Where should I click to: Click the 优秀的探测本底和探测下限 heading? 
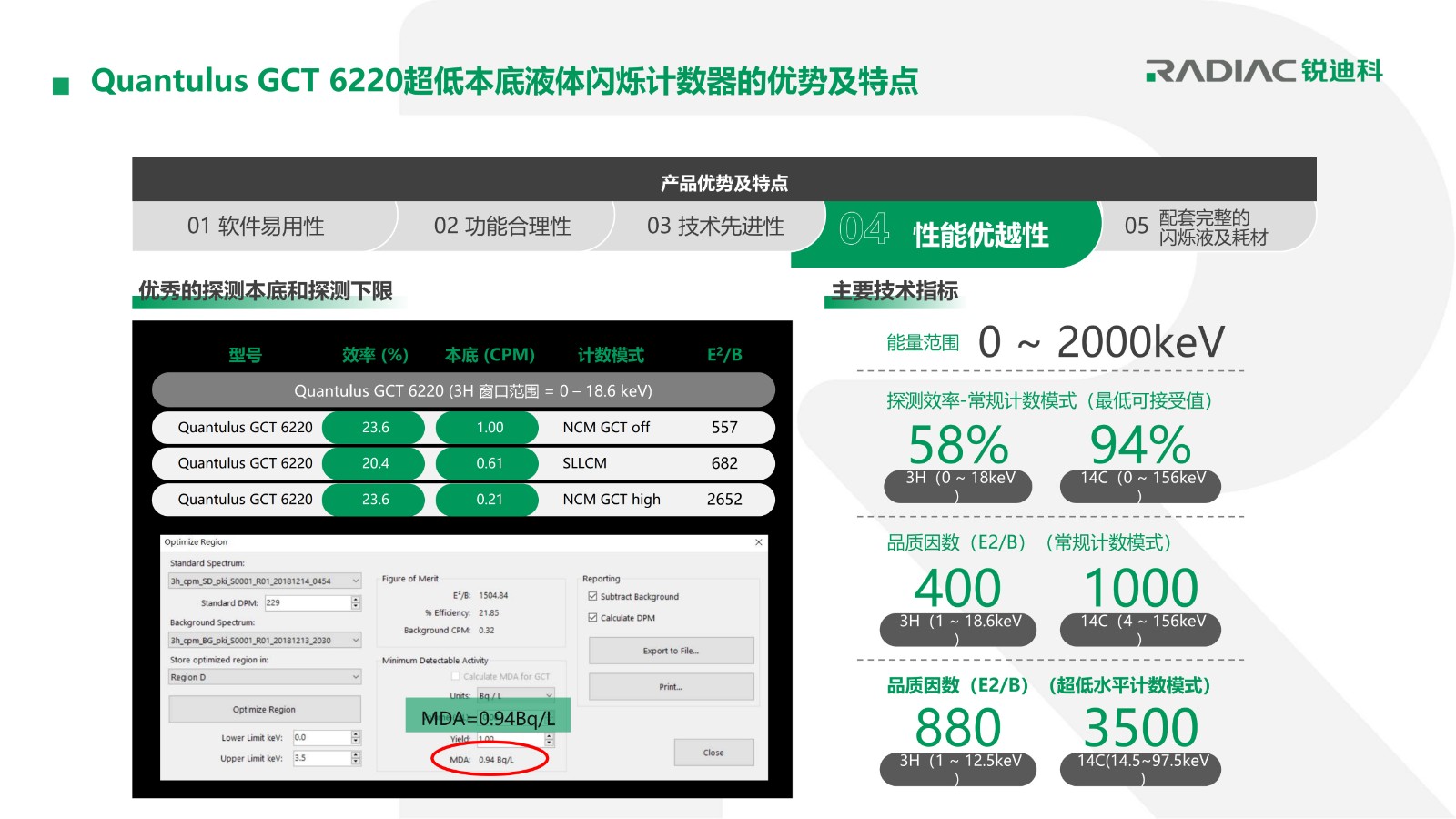click(266, 291)
